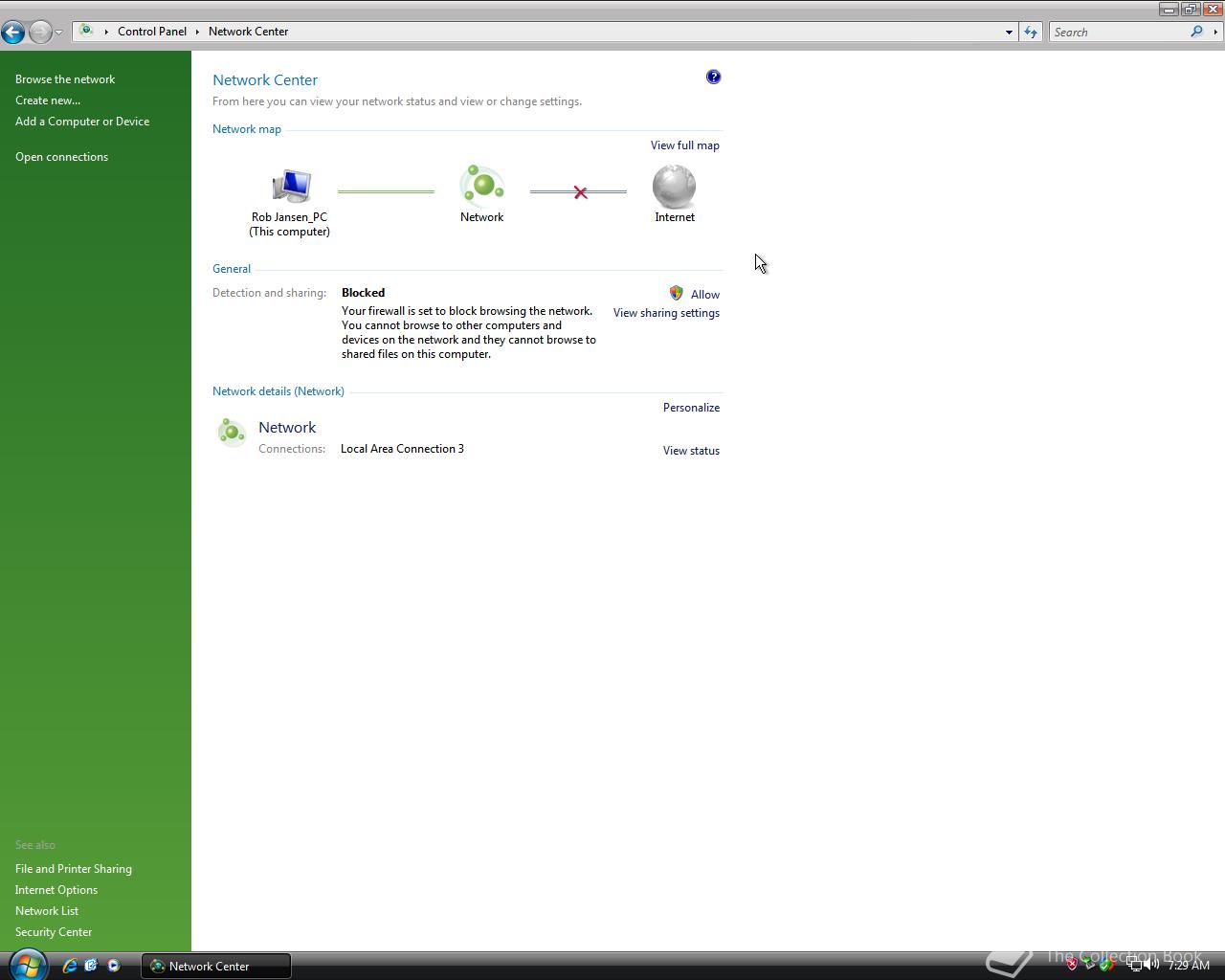Viewport: 1225px width, 980px height.
Task: Go back with the blue Back arrow
Action: pos(12,32)
